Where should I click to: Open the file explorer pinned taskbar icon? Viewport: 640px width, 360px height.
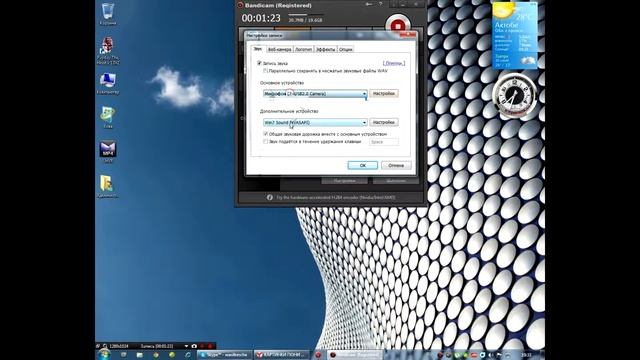140,355
